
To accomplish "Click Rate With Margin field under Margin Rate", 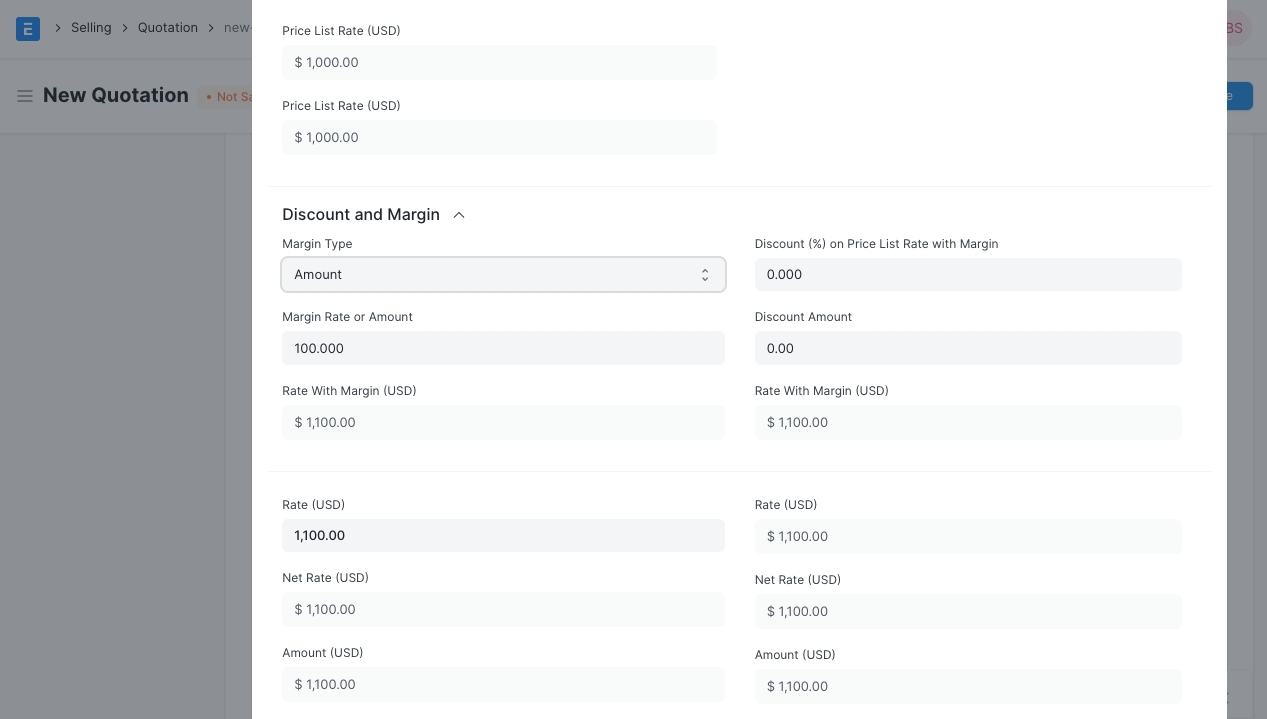I will (x=502, y=423).
